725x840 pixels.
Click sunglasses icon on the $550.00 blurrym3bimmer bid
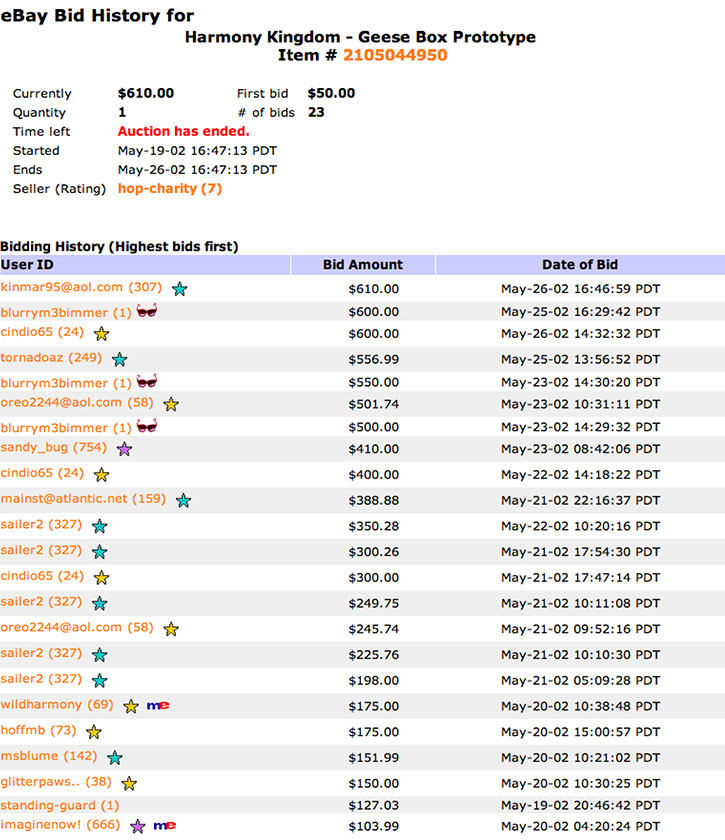click(x=147, y=381)
